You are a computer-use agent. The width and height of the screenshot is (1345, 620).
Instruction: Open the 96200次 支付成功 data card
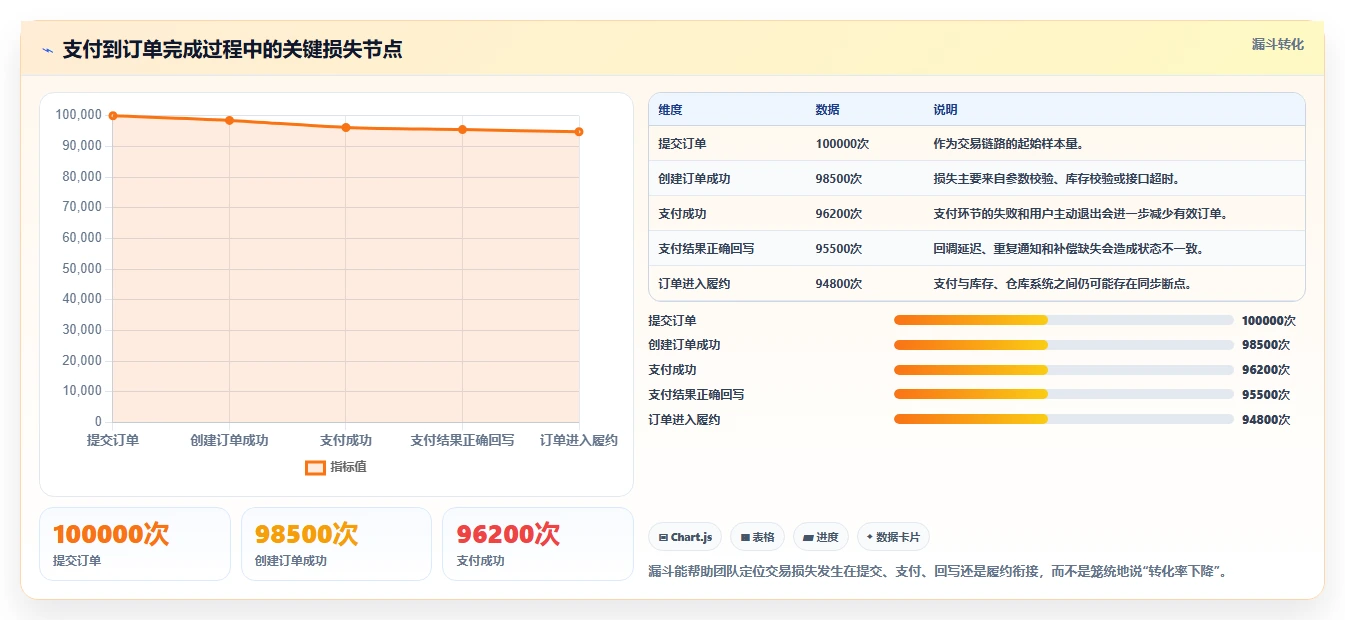point(538,544)
